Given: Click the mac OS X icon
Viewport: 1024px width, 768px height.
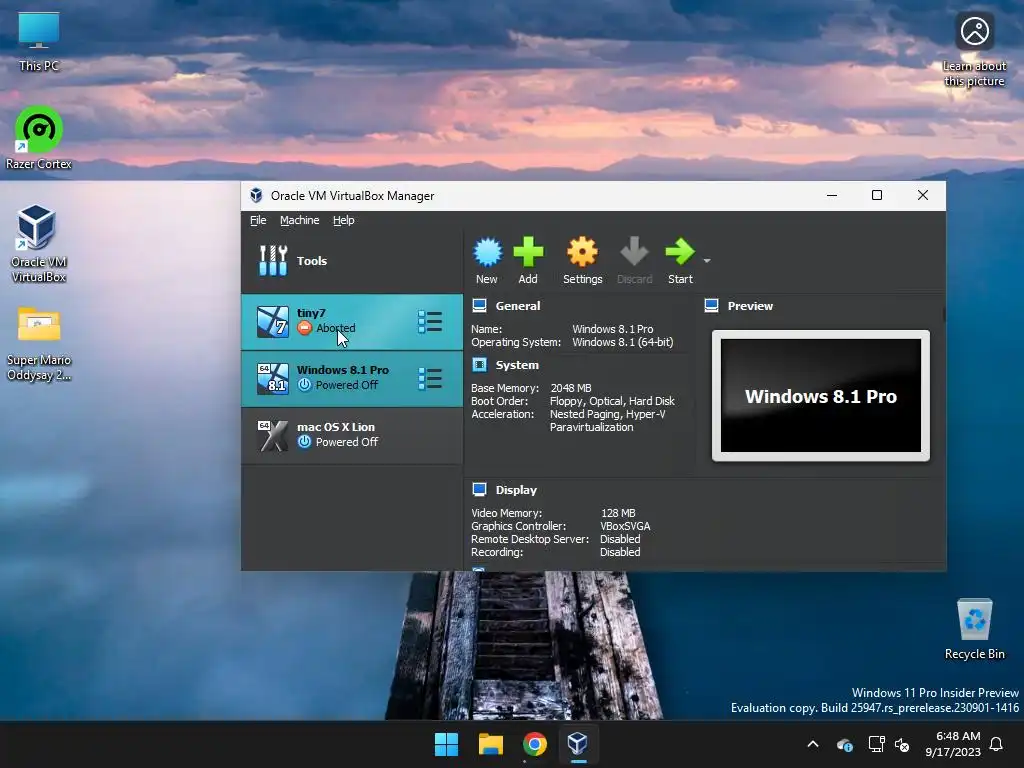Looking at the screenshot, I should tap(272, 436).
